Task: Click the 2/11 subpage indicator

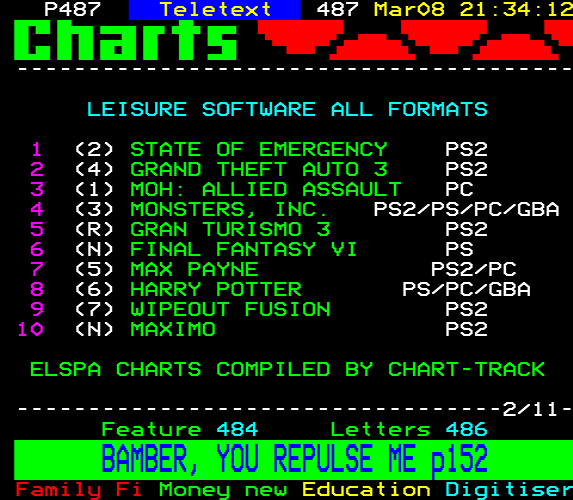Action: 530,409
